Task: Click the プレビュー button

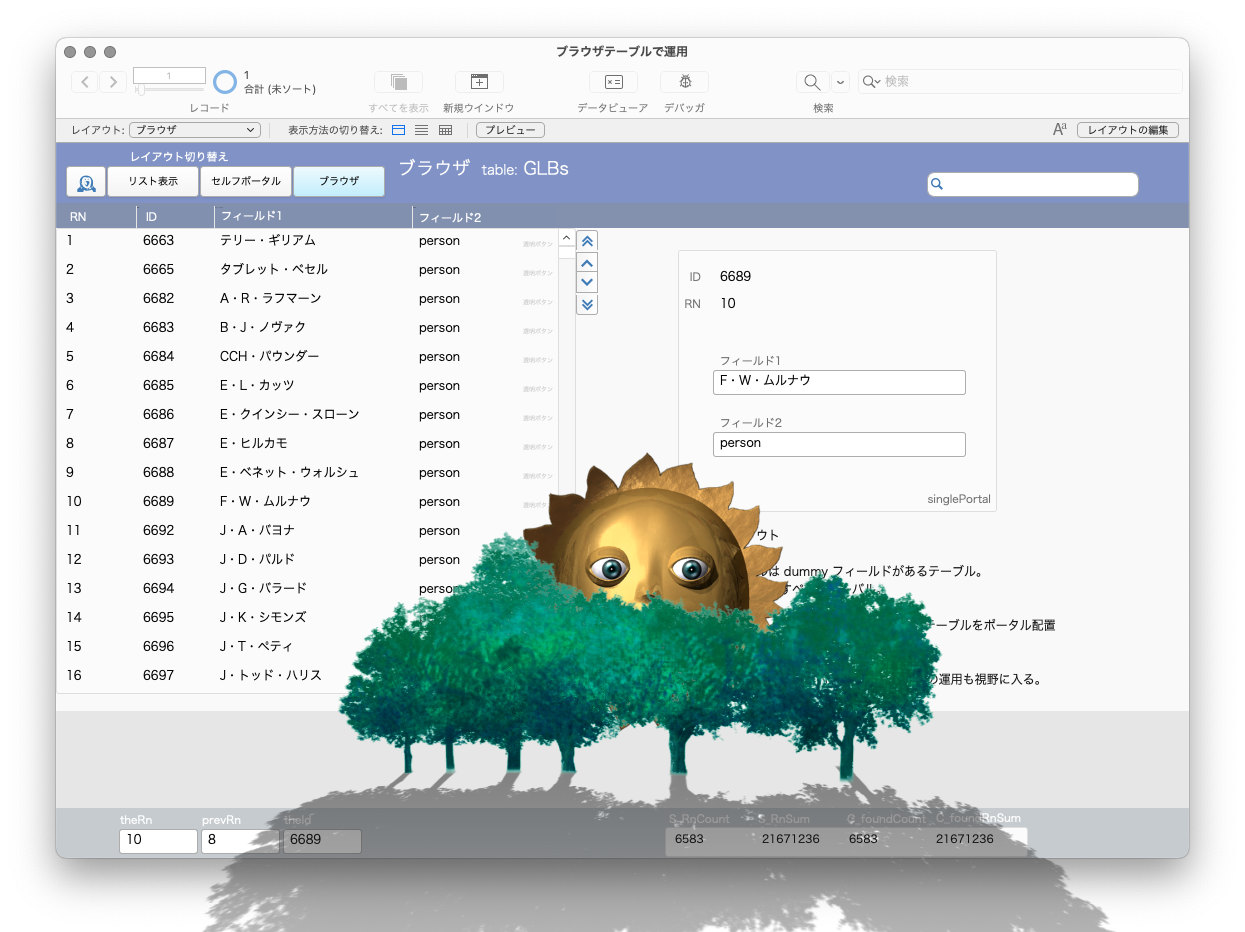Action: pos(510,130)
